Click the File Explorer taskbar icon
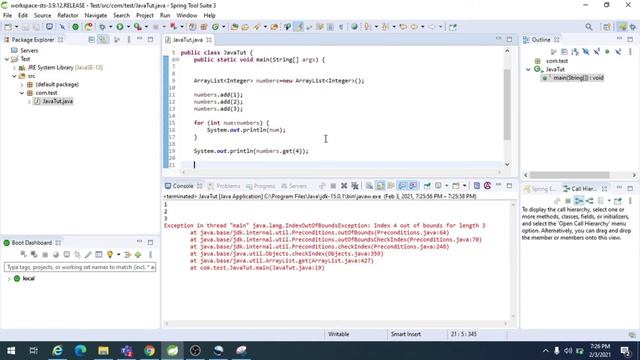640x360 pixels. coord(103,351)
